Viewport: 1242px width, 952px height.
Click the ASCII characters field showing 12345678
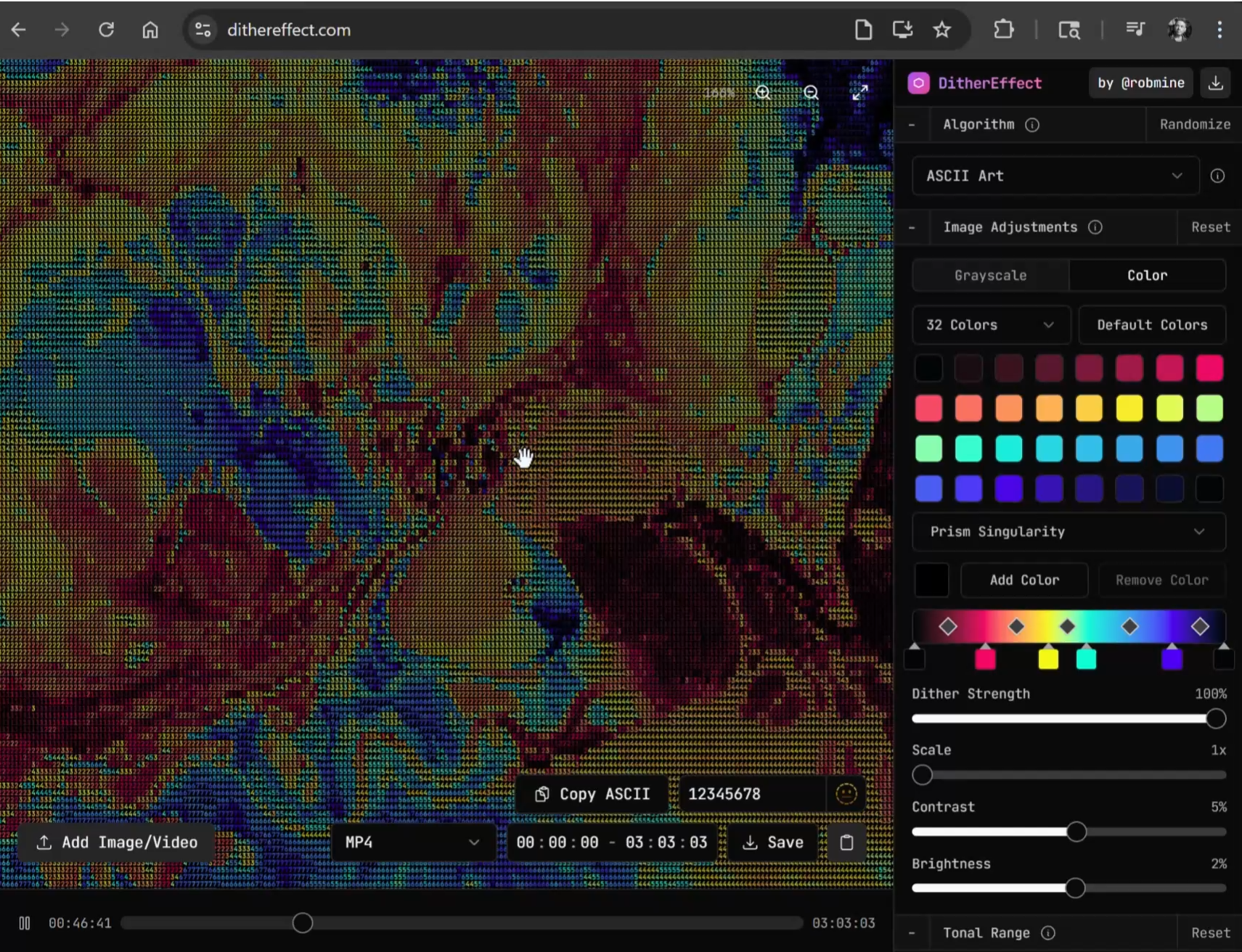tap(751, 794)
